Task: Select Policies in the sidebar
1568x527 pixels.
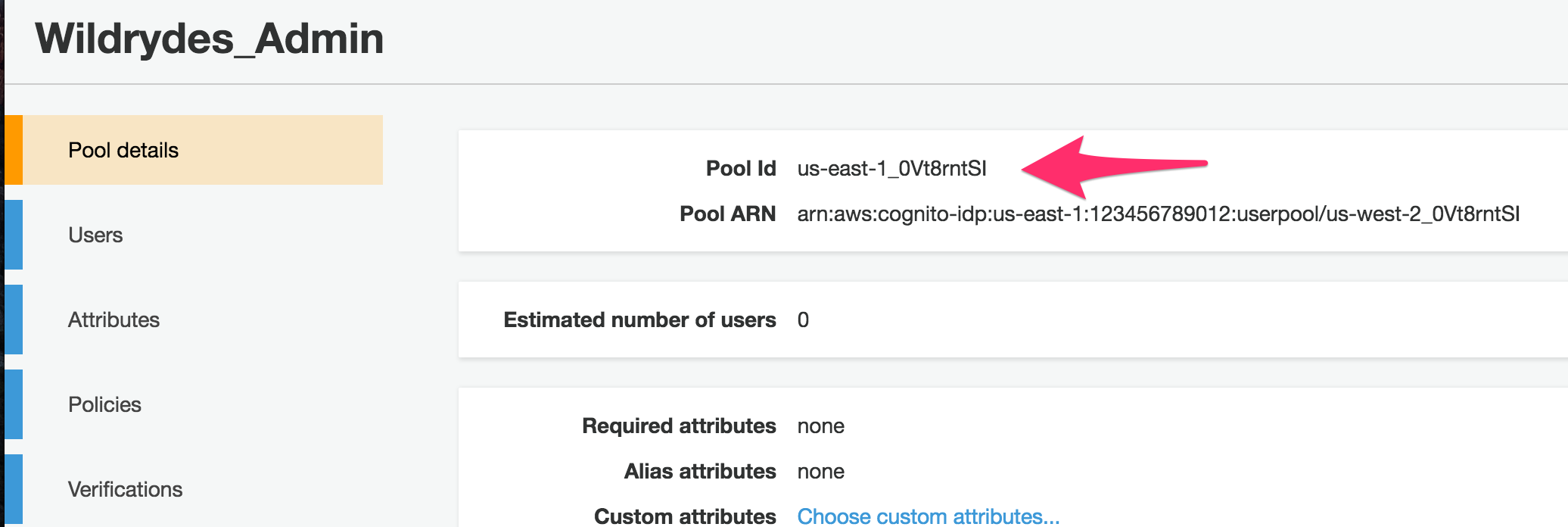Action: coord(194,404)
